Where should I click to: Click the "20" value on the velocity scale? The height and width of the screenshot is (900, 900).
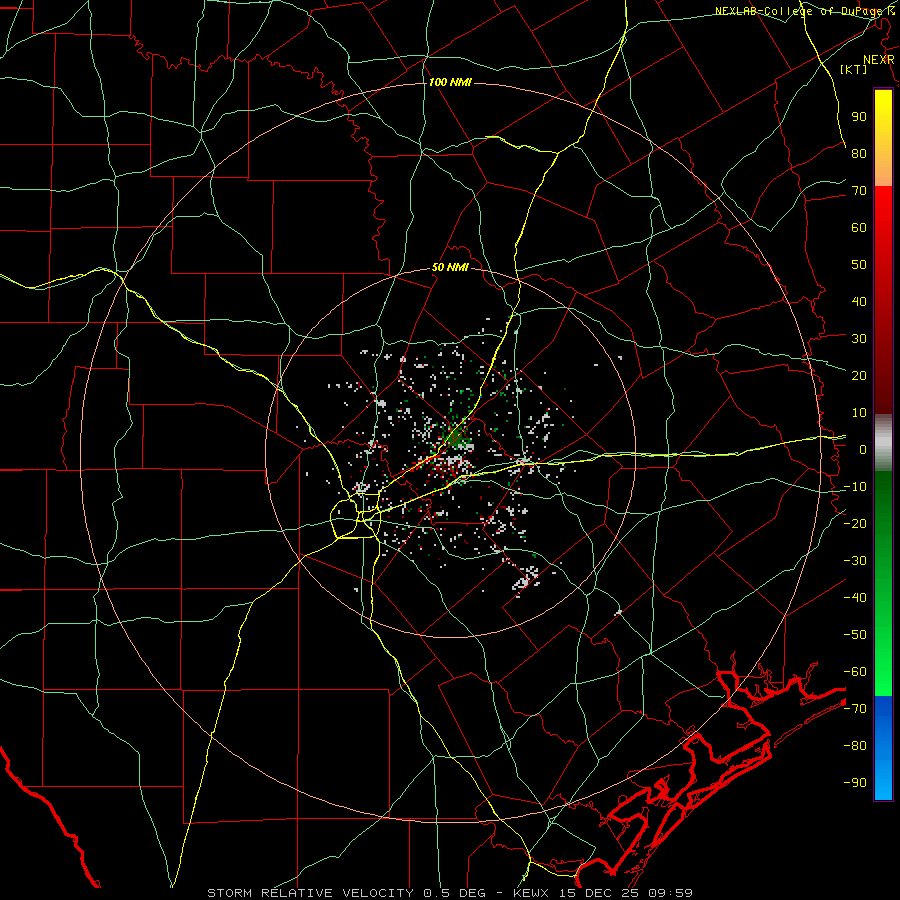coord(859,375)
